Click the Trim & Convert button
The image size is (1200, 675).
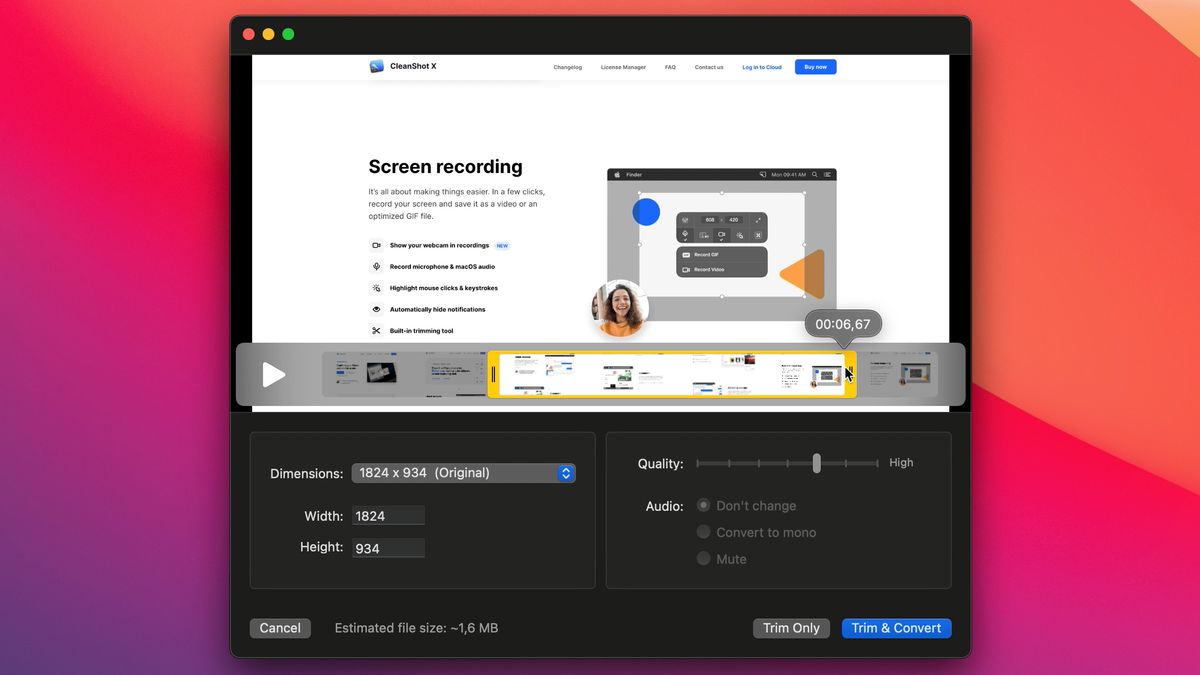click(x=896, y=627)
